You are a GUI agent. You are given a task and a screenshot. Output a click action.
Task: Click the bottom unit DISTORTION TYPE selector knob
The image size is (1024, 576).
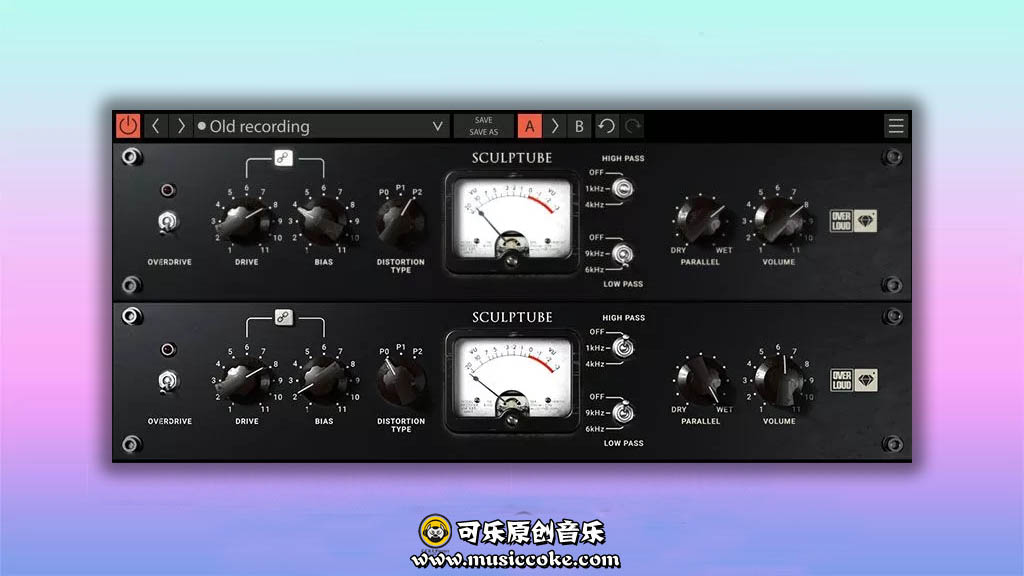pyautogui.click(x=400, y=383)
